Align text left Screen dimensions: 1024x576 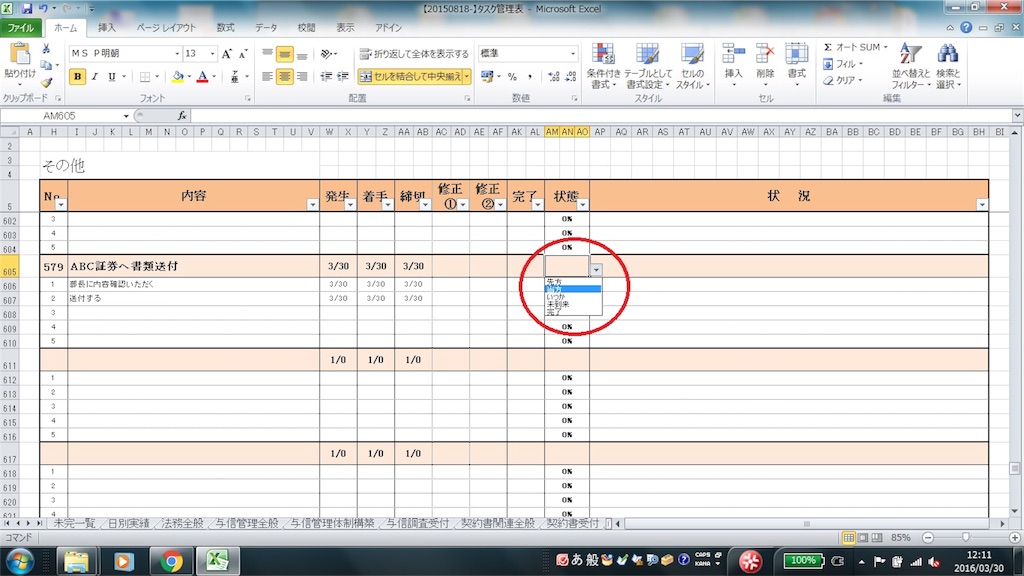(x=267, y=76)
